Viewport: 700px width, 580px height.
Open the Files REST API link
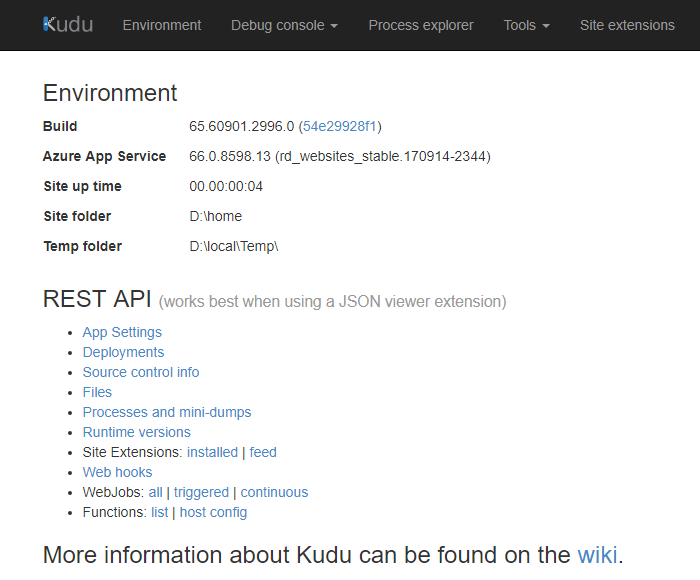[x=97, y=392]
